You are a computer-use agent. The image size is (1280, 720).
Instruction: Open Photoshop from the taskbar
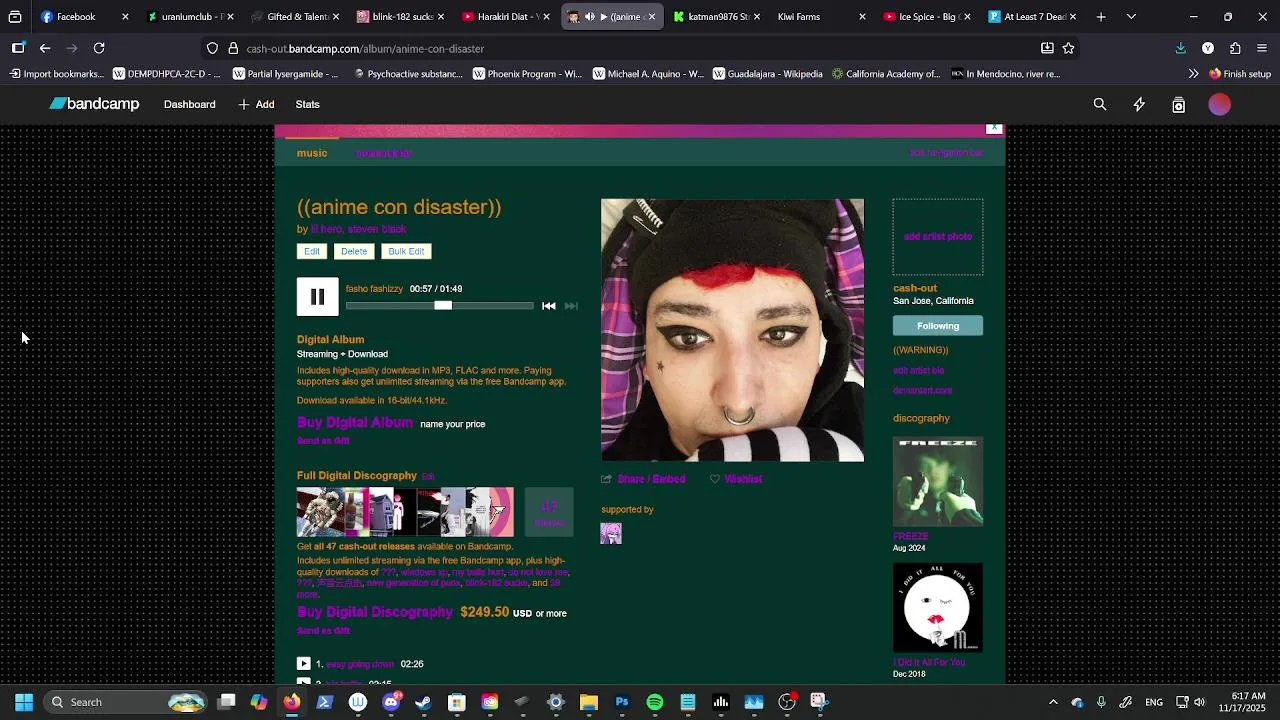click(x=622, y=702)
